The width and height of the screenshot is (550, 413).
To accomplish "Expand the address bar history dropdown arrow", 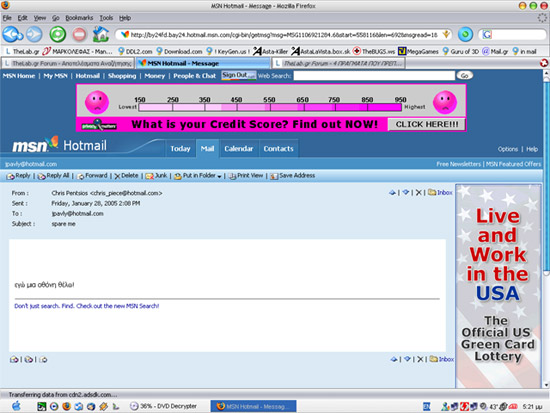I will click(446, 34).
